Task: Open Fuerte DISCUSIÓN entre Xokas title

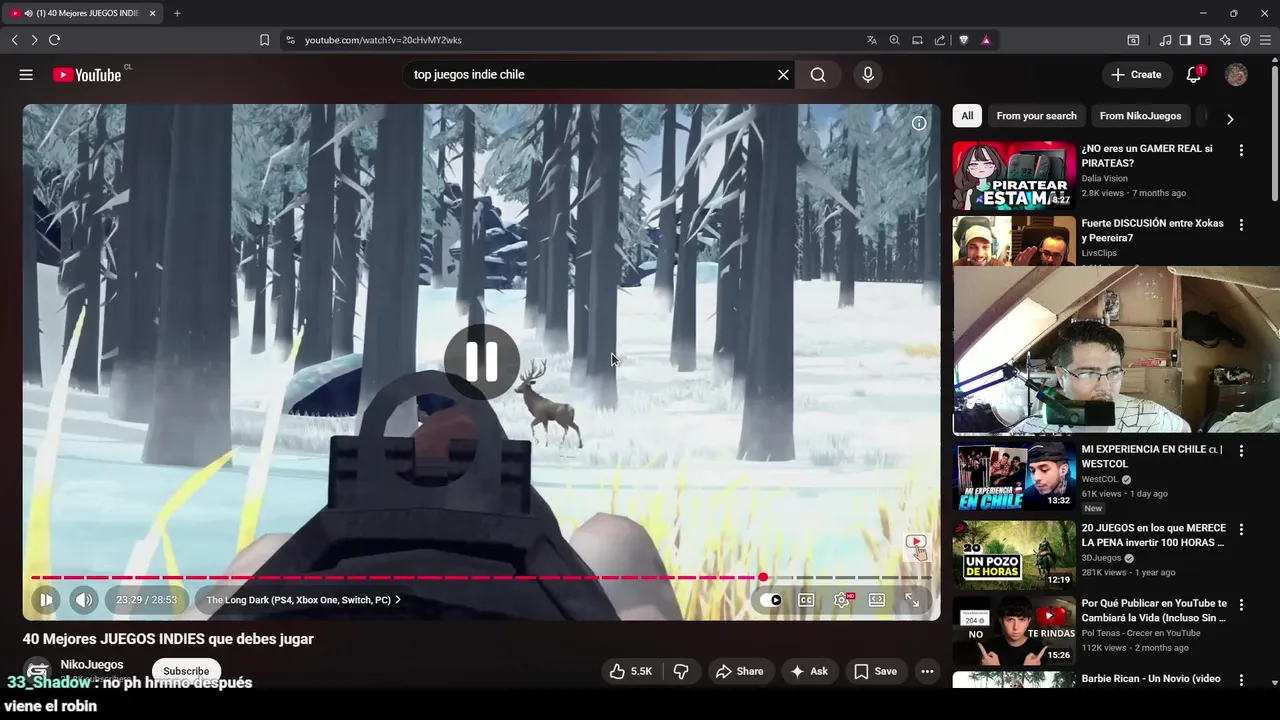Action: 1152,230
